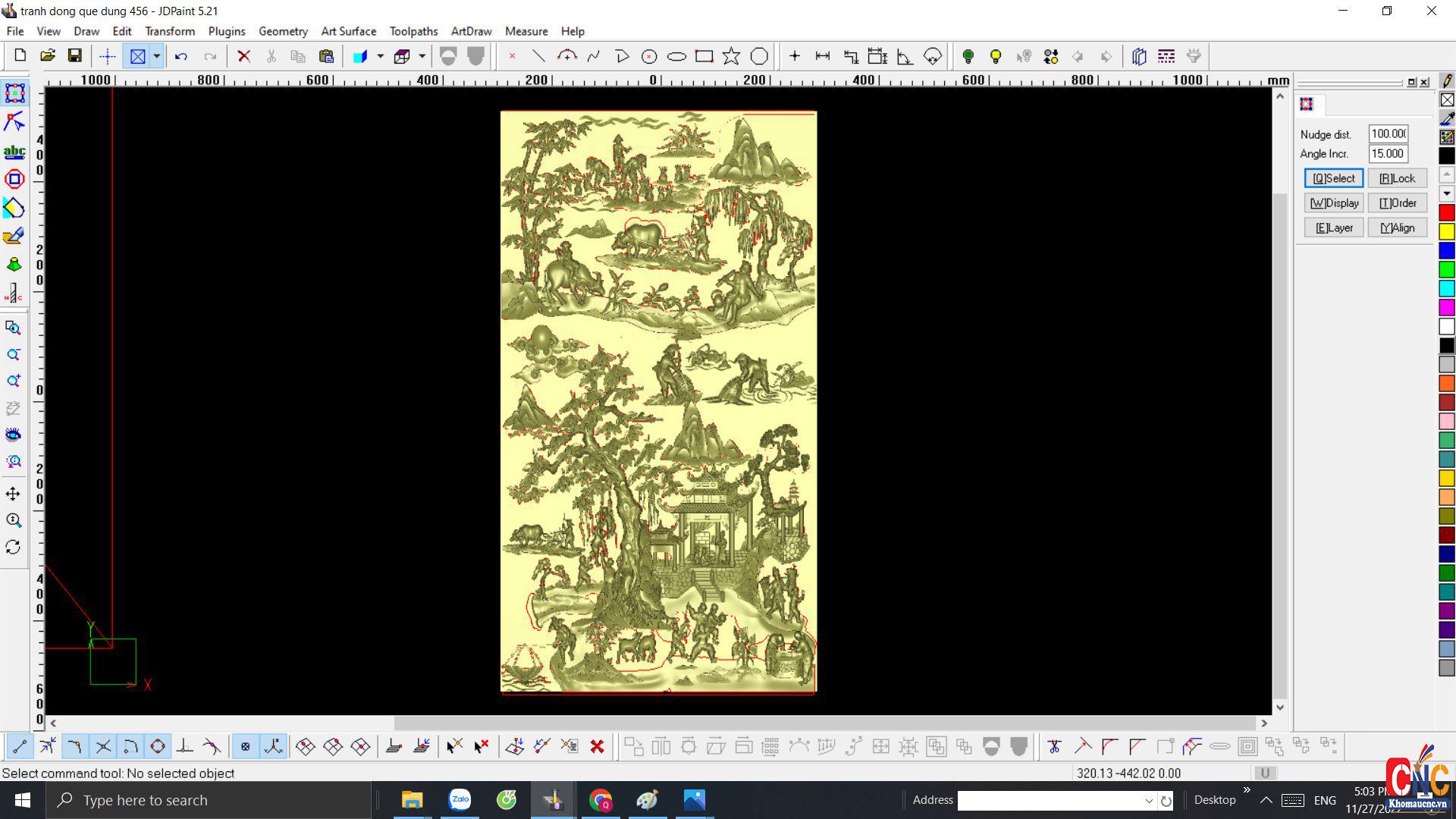Screen dimensions: 1456x819
Task: Click the rectangle drawing tool
Action: (x=704, y=56)
